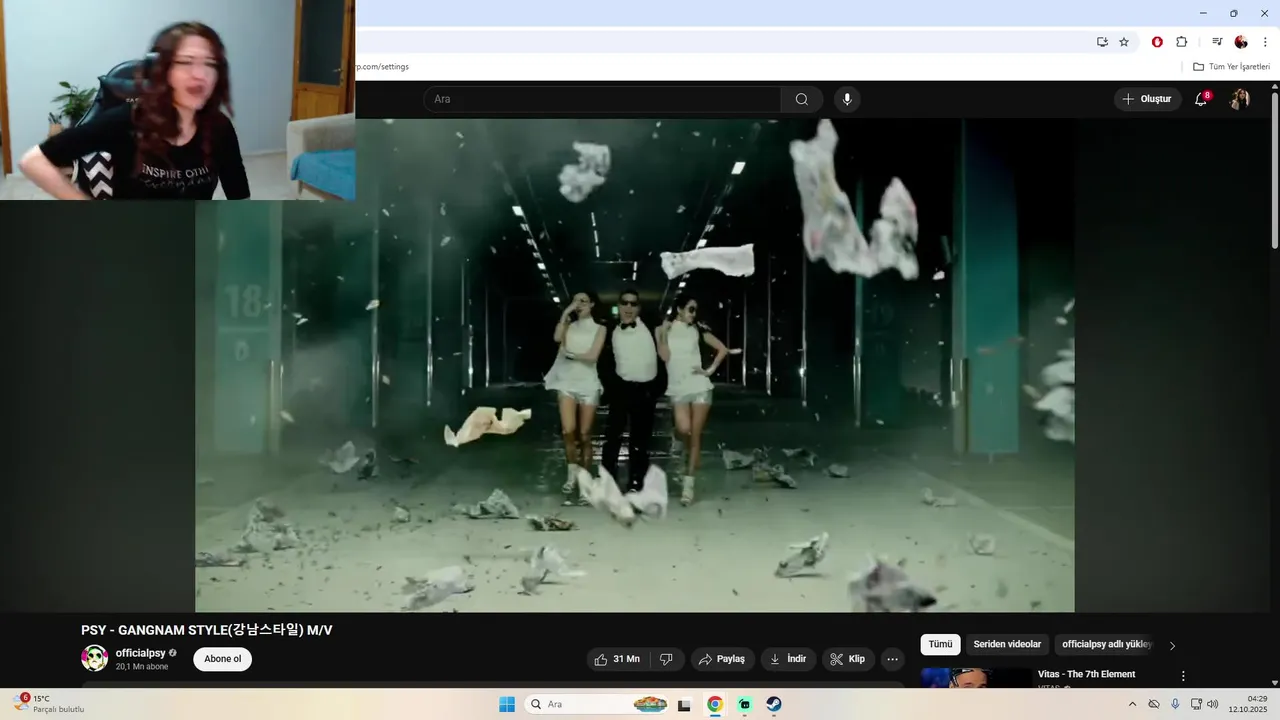
Task: Open the red Opera-style extension icon
Action: tap(1157, 42)
